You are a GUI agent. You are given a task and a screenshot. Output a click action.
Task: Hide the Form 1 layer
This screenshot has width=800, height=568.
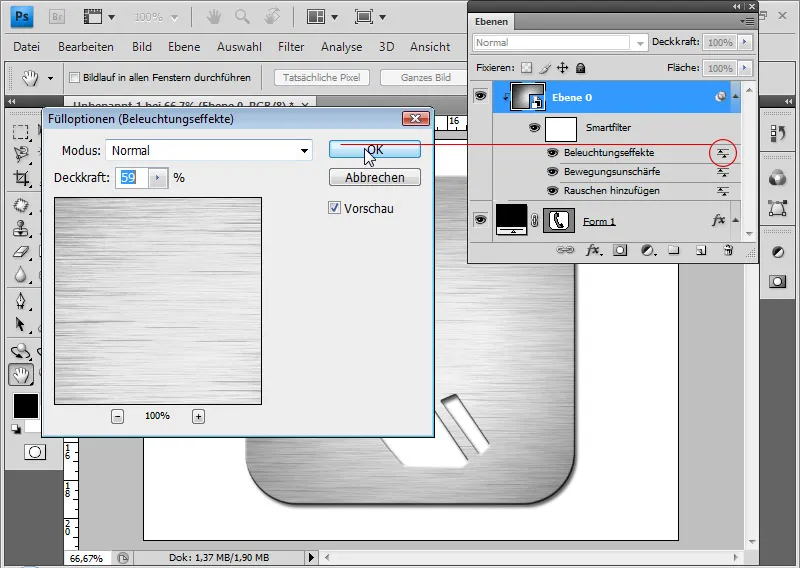coord(480,220)
